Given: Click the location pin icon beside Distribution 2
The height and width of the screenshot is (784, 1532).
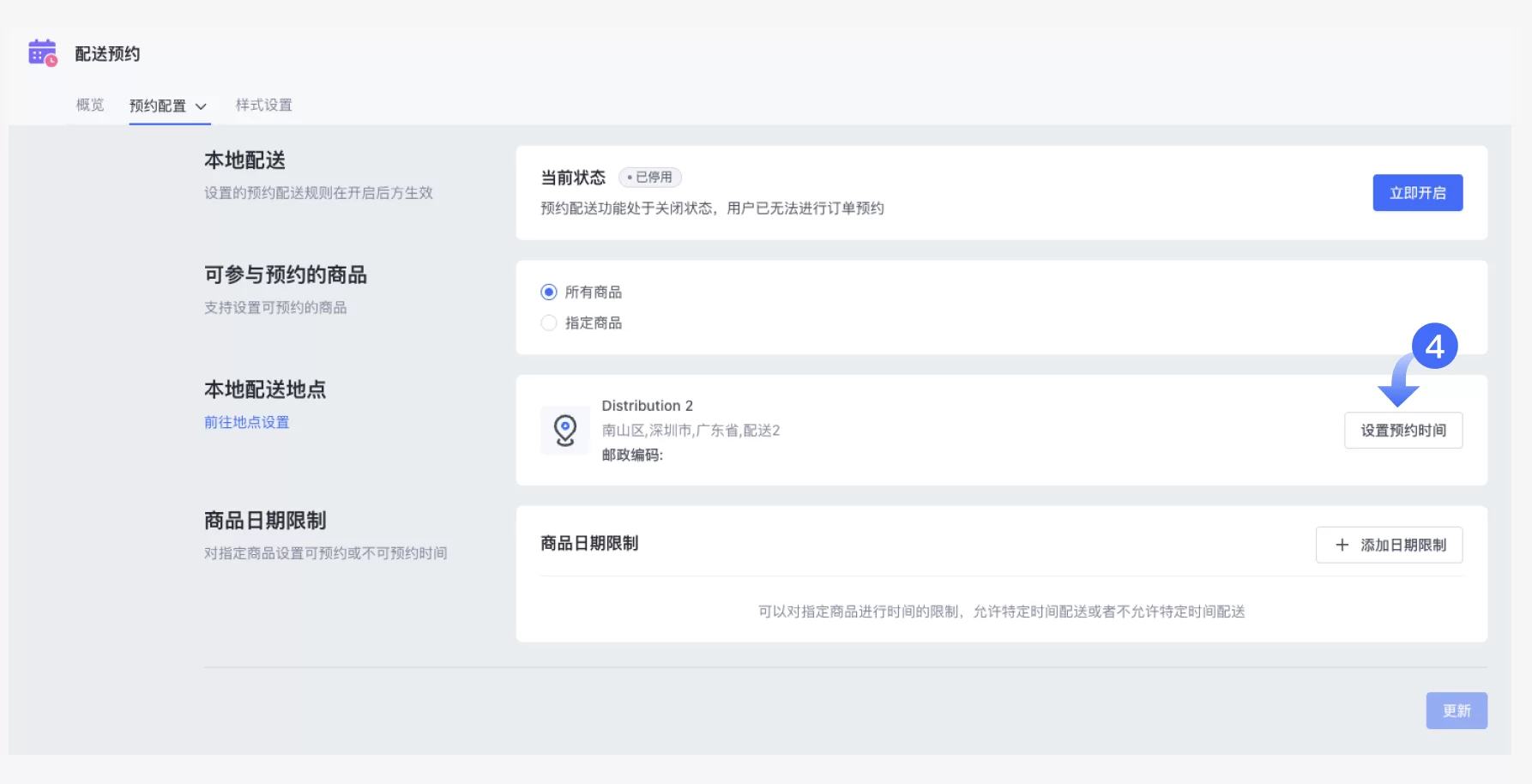Looking at the screenshot, I should pyautogui.click(x=565, y=430).
